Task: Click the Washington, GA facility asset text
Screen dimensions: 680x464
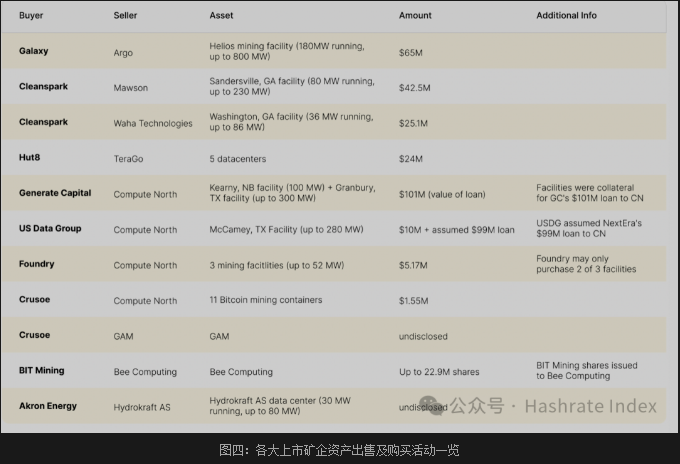Action: (x=291, y=122)
